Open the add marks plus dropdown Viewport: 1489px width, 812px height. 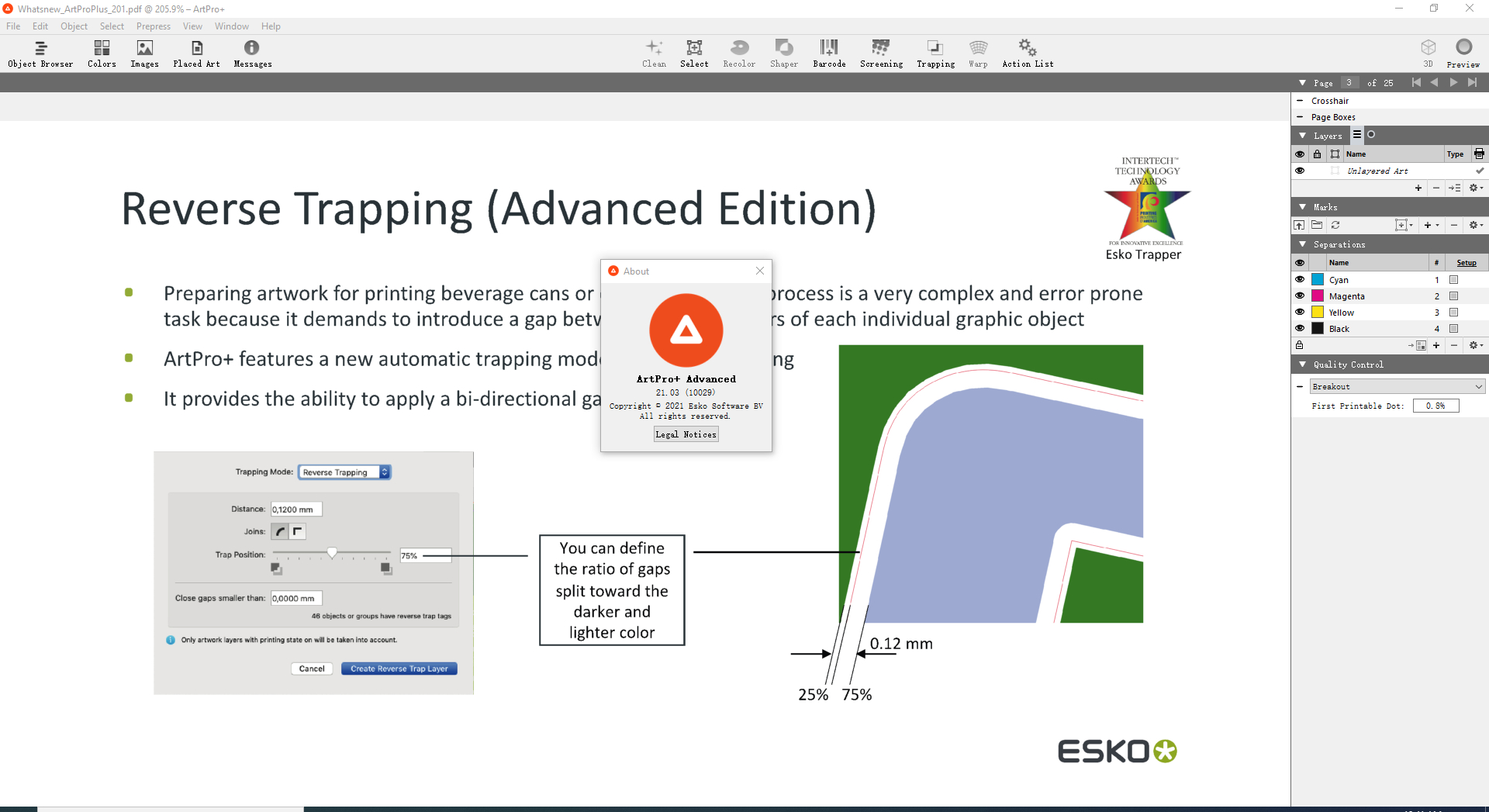(1431, 225)
